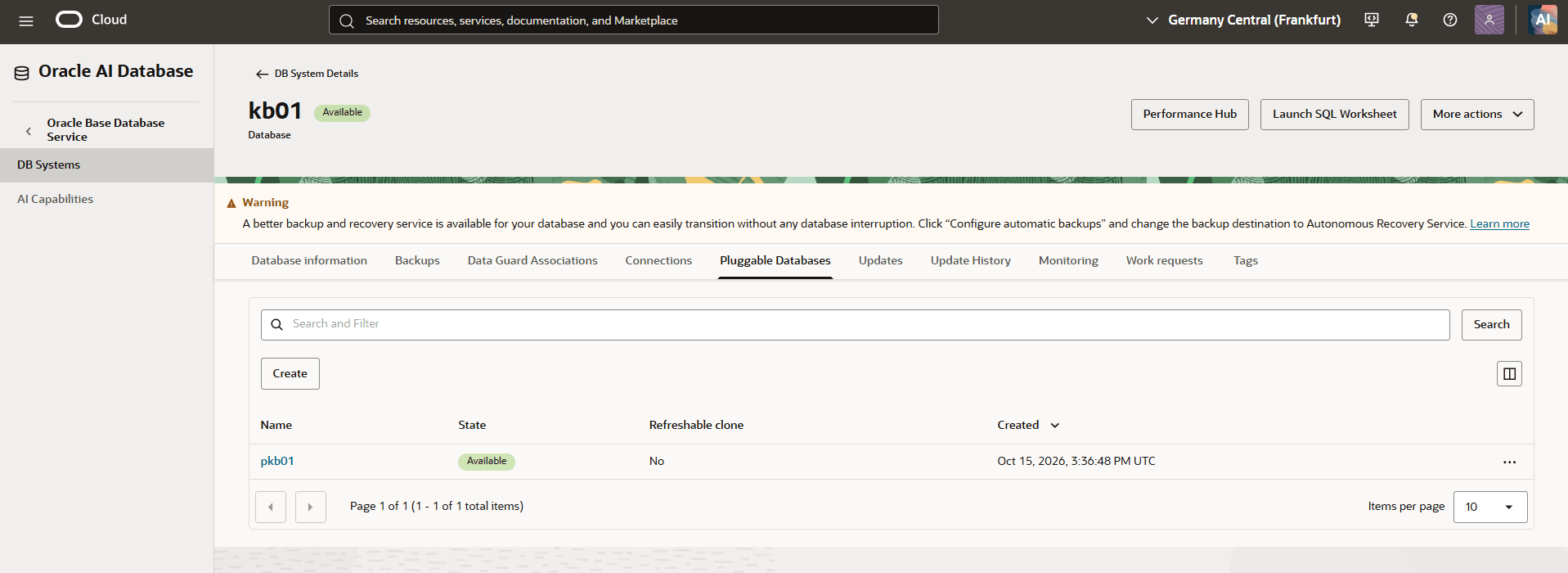
Task: Click the Warning heading text
Action: (x=265, y=202)
